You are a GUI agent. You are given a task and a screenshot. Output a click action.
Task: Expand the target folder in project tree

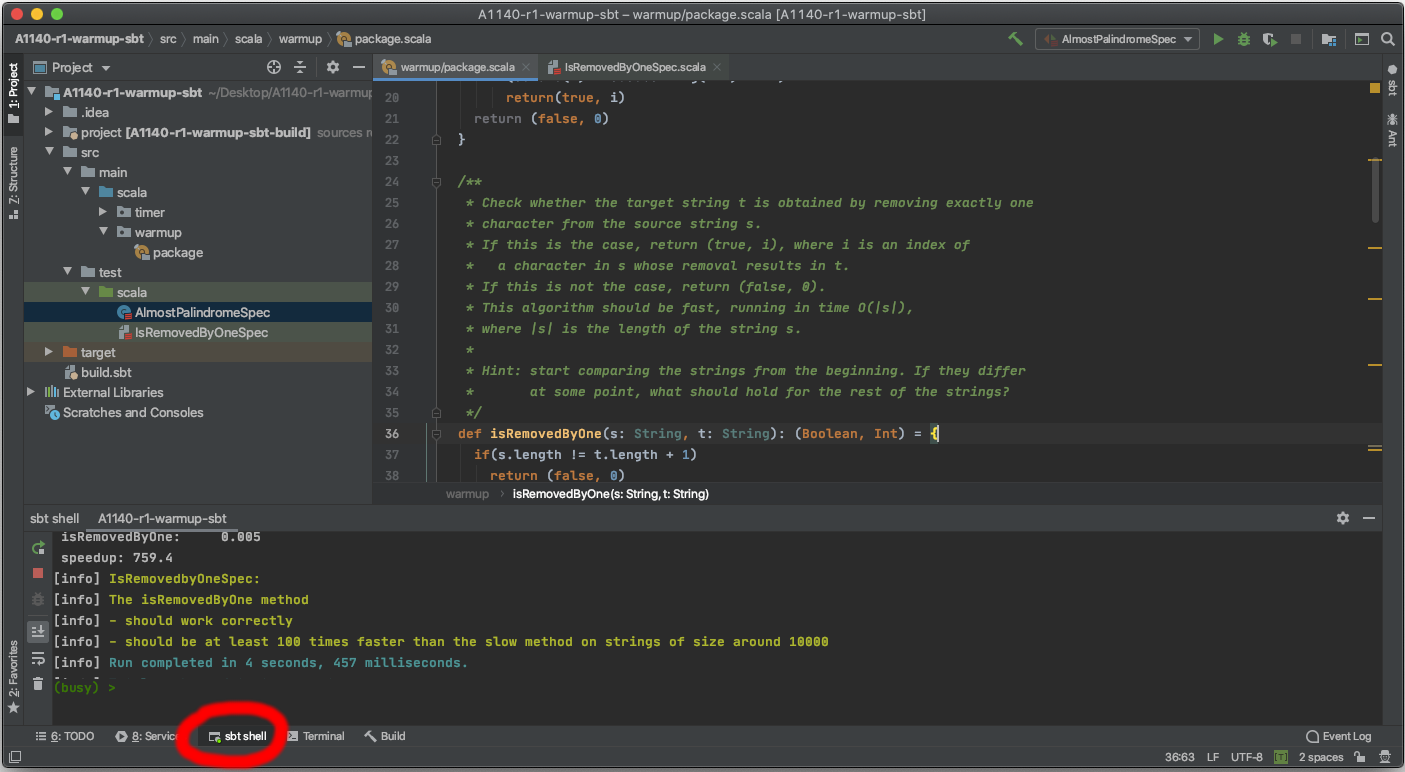[49, 352]
